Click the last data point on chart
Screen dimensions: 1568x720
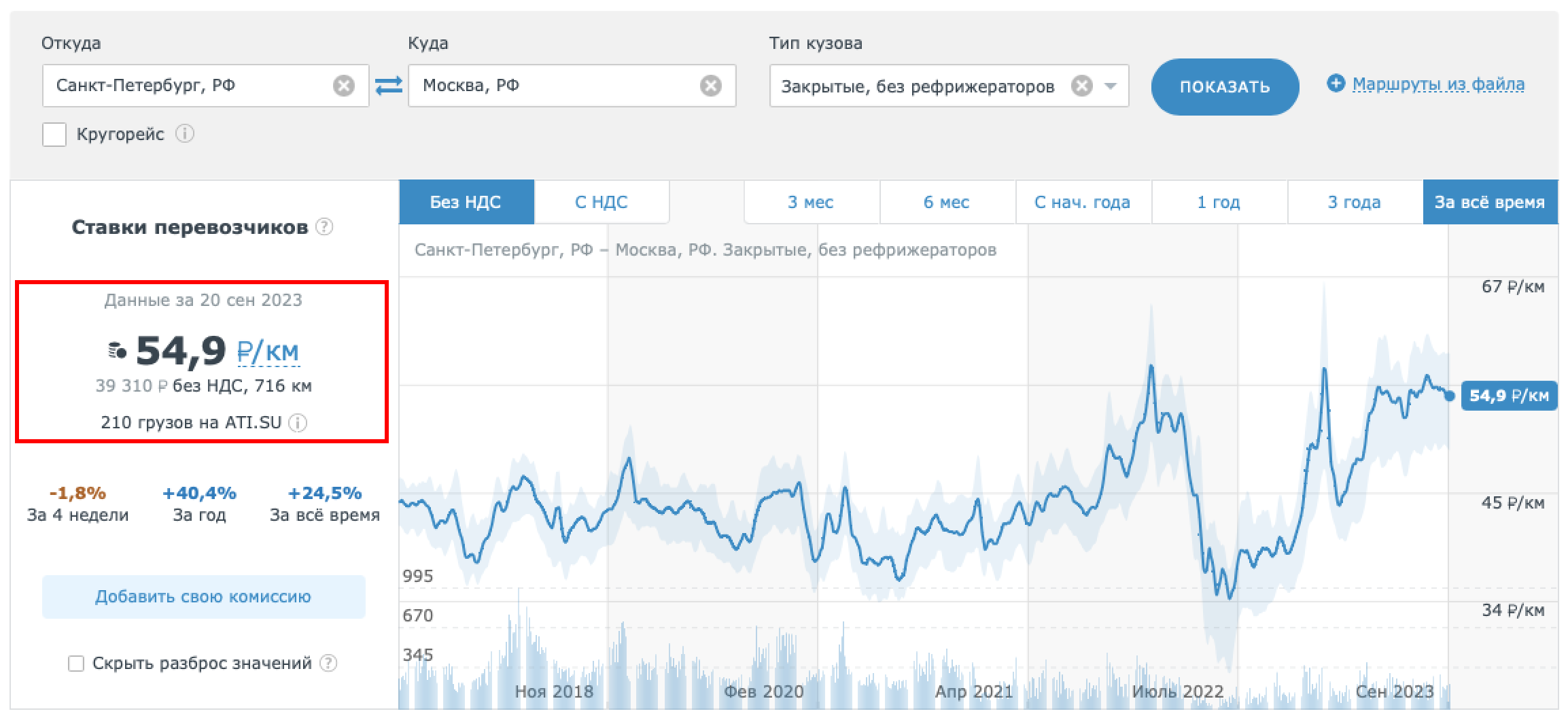coord(1450,396)
